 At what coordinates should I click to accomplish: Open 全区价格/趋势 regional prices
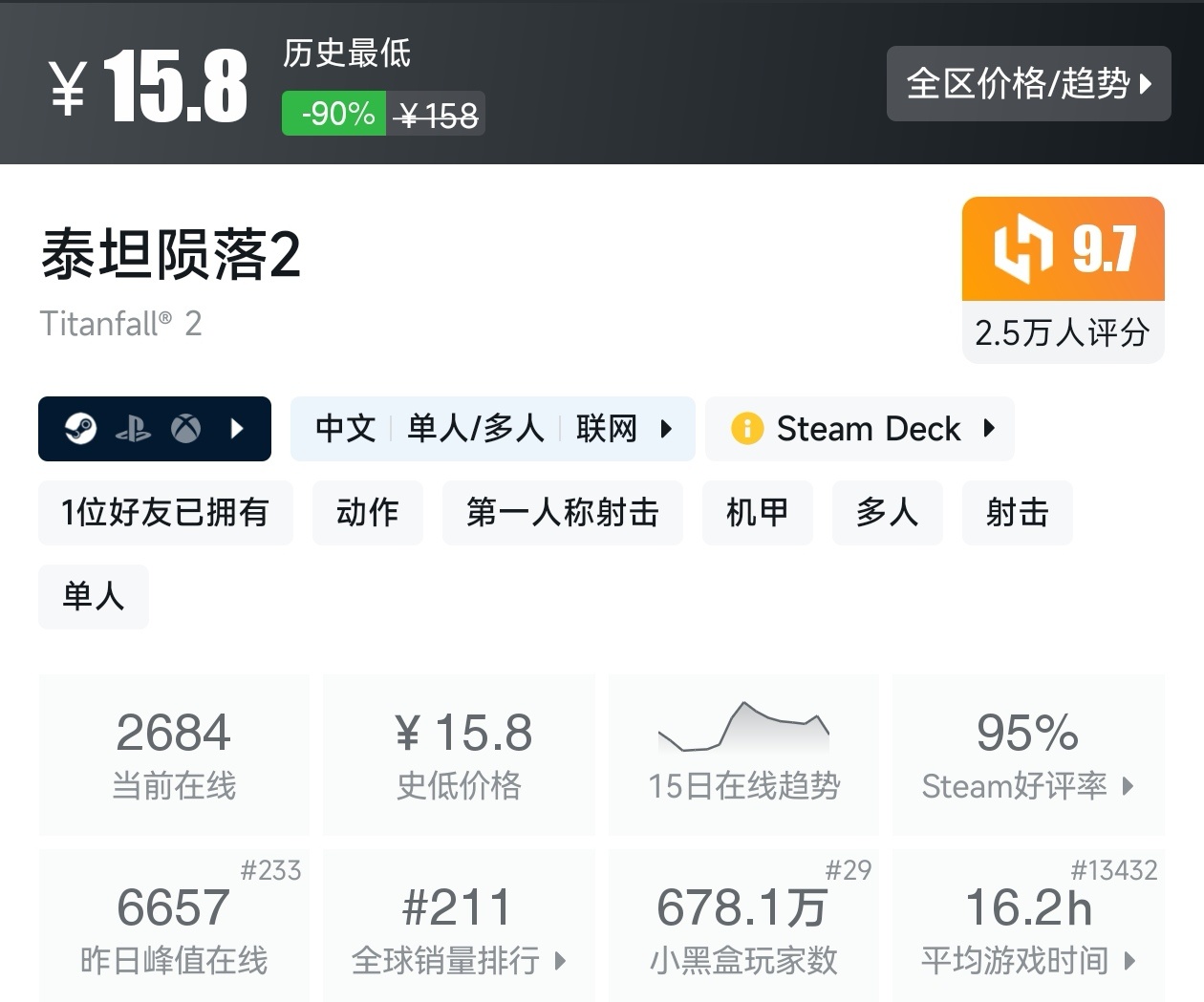click(x=1028, y=84)
